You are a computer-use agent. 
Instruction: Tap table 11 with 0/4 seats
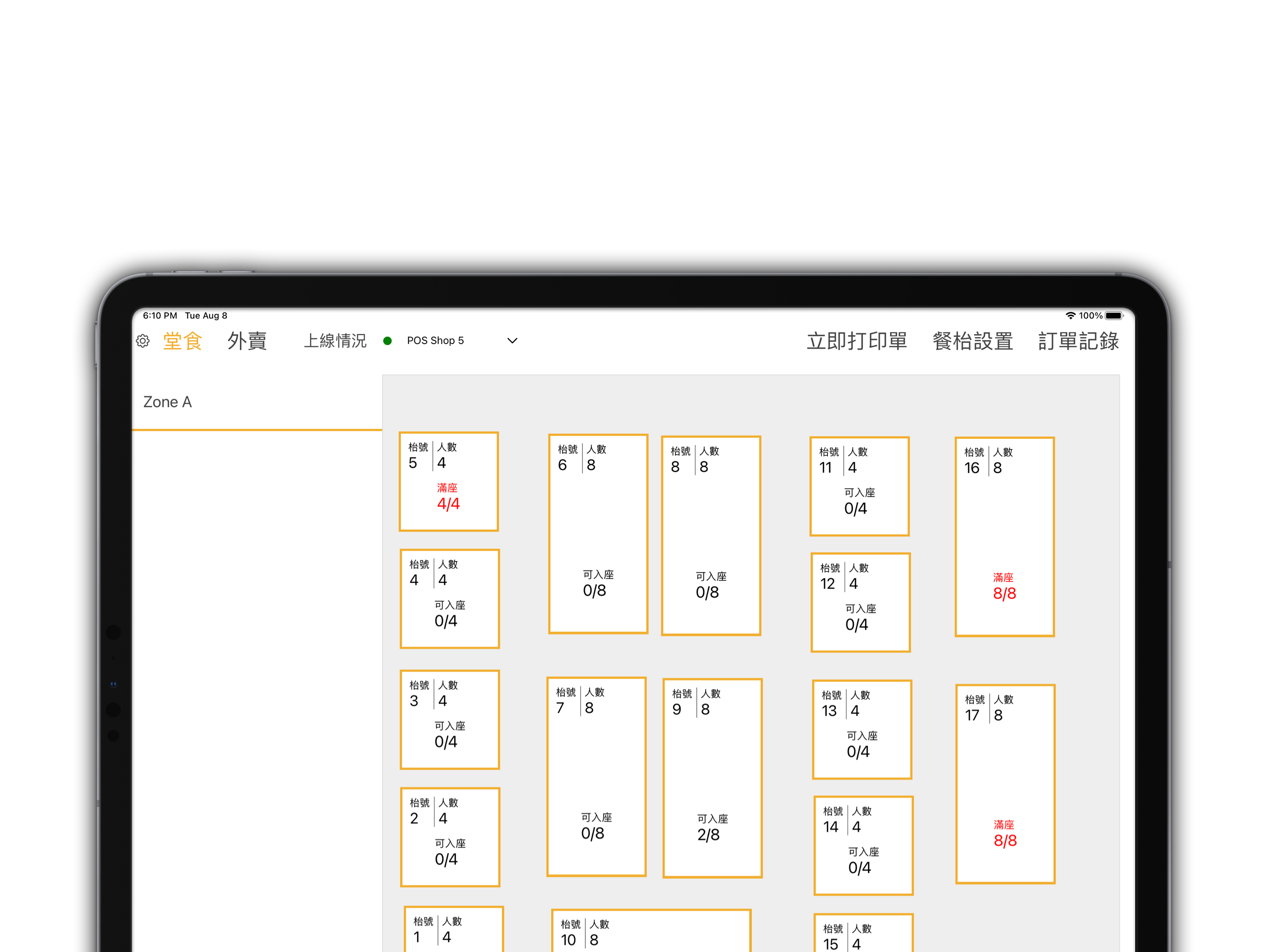[x=859, y=486]
